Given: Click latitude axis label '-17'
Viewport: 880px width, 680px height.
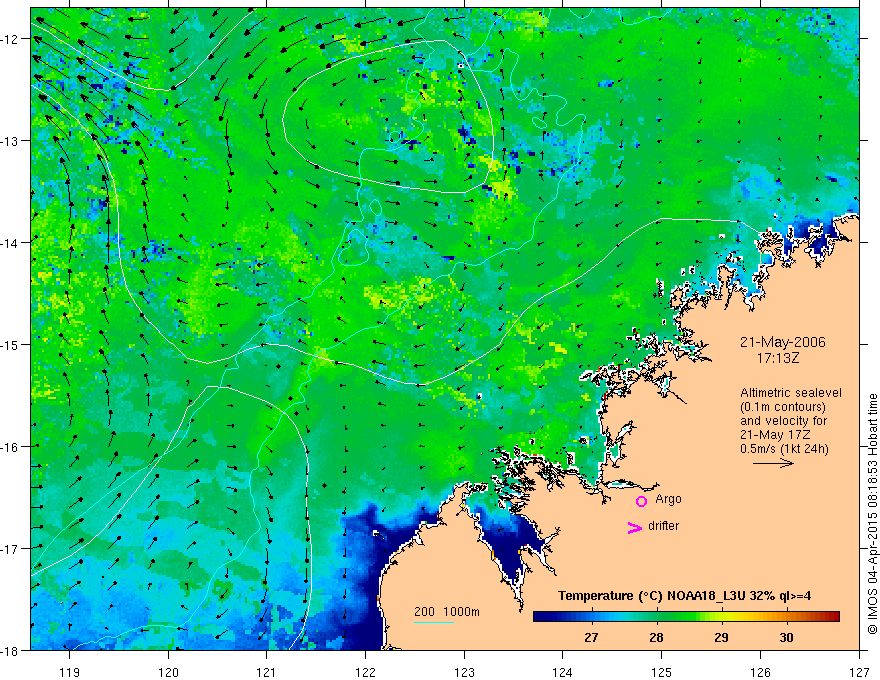Looking at the screenshot, I should (10, 549).
